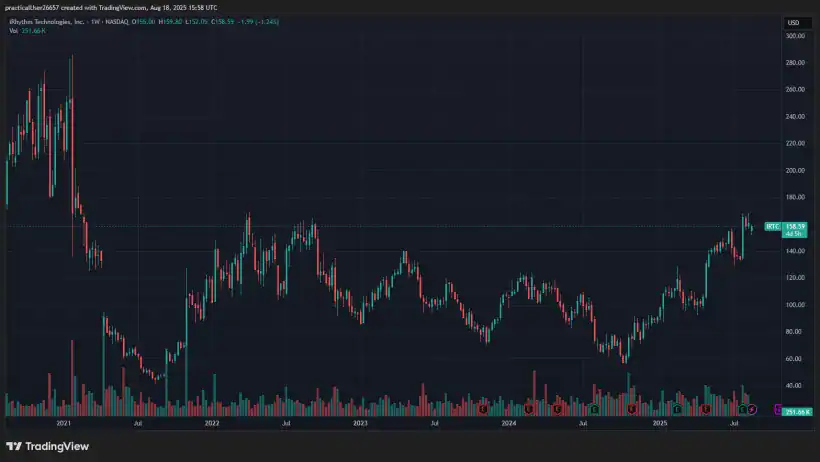This screenshot has width=820, height=462.
Task: Click the 2025 label on time axis
Action: pyautogui.click(x=660, y=424)
